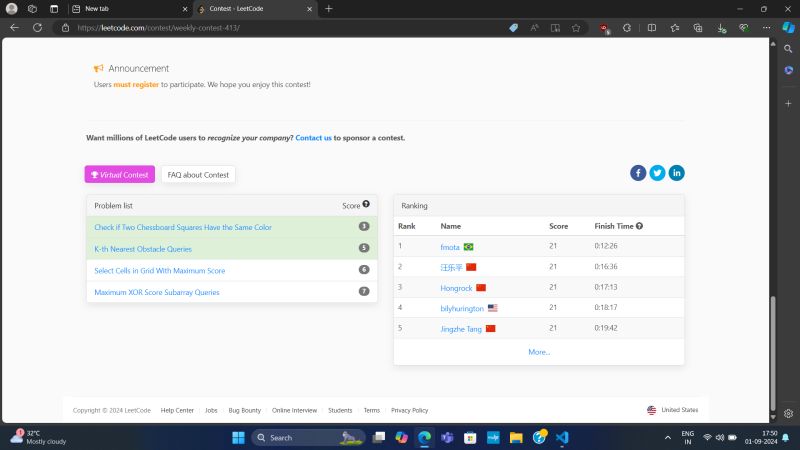
Task: View profile of fmota
Action: click(449, 247)
